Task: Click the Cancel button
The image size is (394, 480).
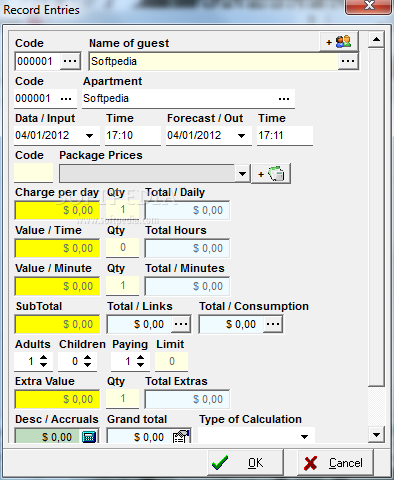Action: pos(335,463)
